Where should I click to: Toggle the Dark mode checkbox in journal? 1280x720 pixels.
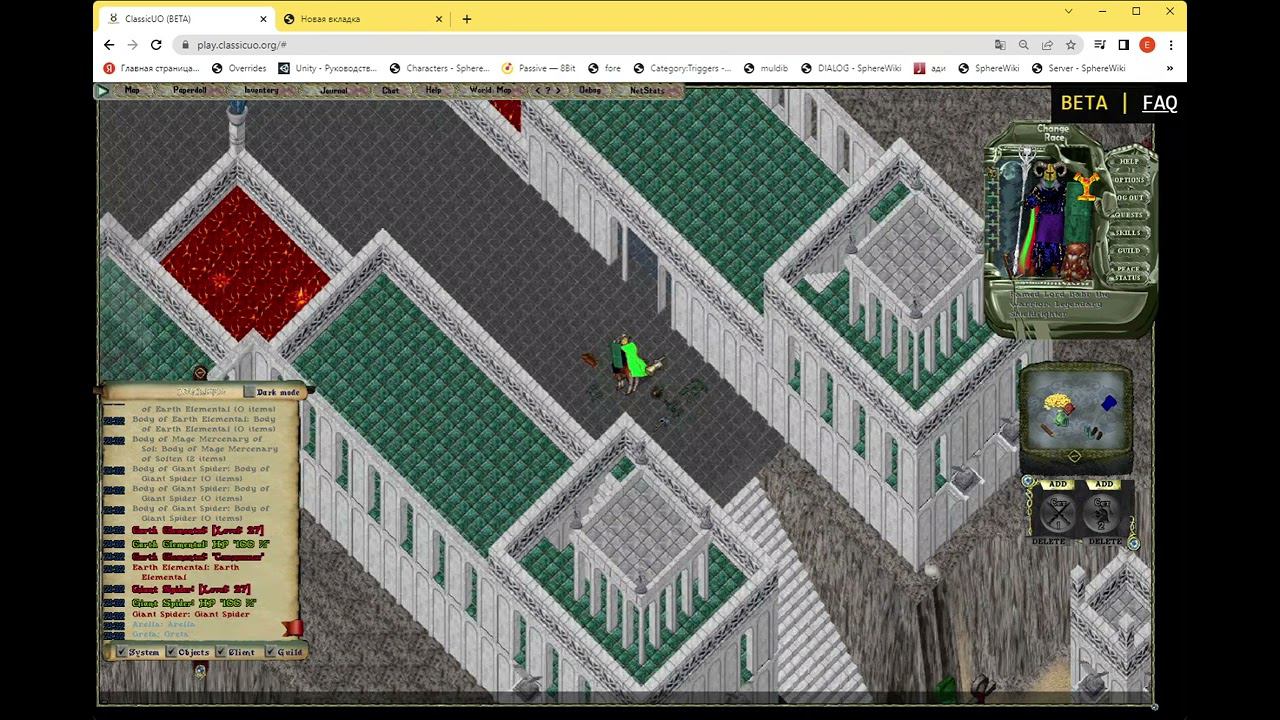pos(249,392)
